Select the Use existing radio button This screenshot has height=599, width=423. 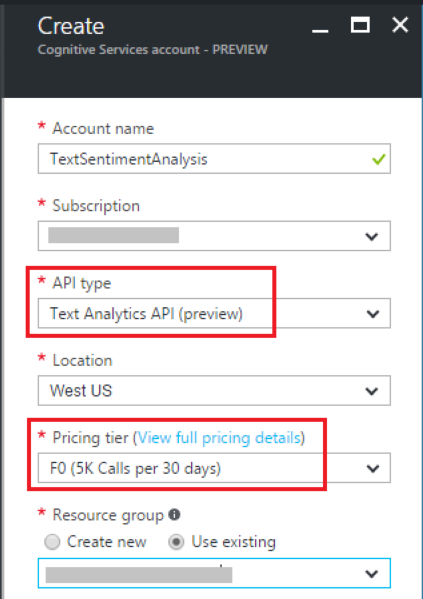pos(176,542)
